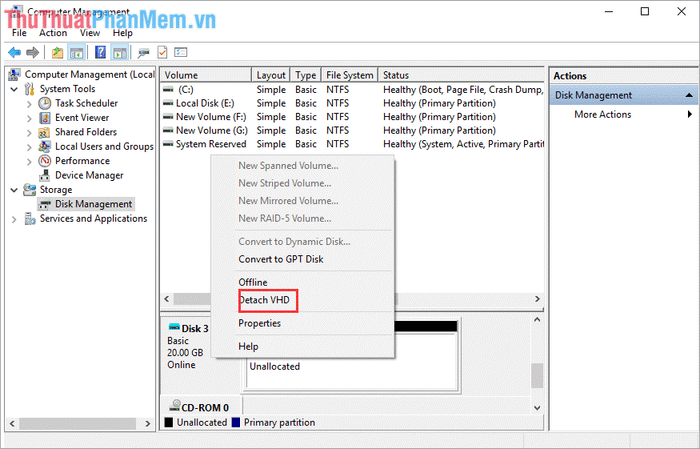Click volume list scroll left arrow
Image resolution: width=700 pixels, height=449 pixels.
pos(167,299)
